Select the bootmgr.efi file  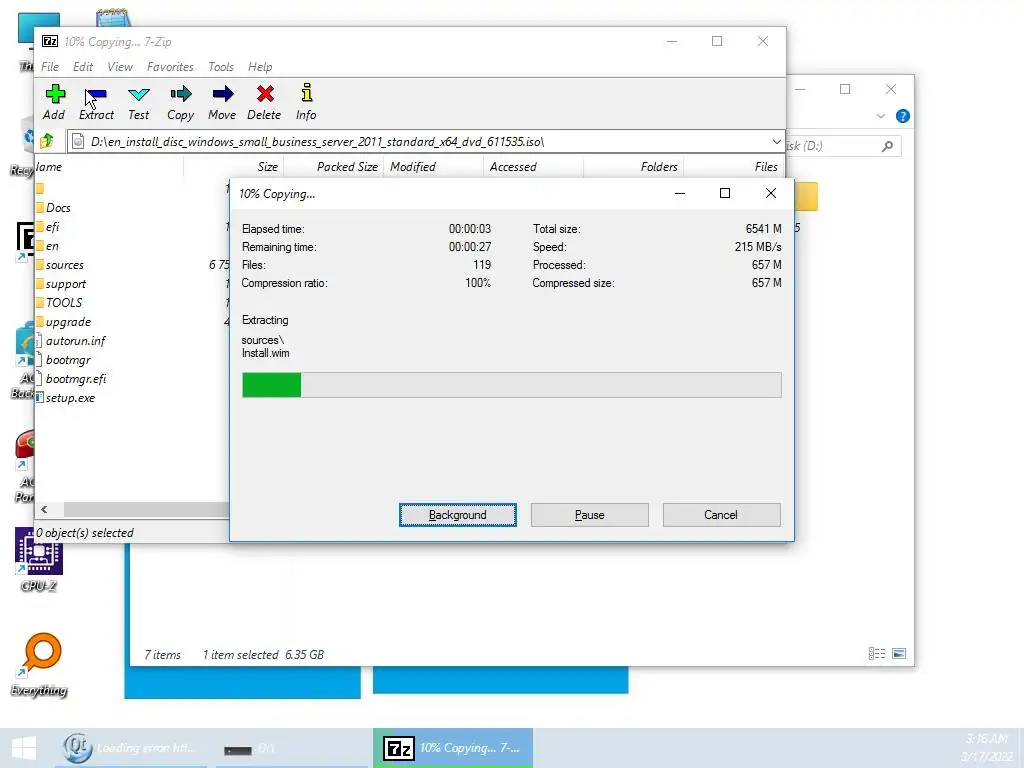(x=76, y=379)
